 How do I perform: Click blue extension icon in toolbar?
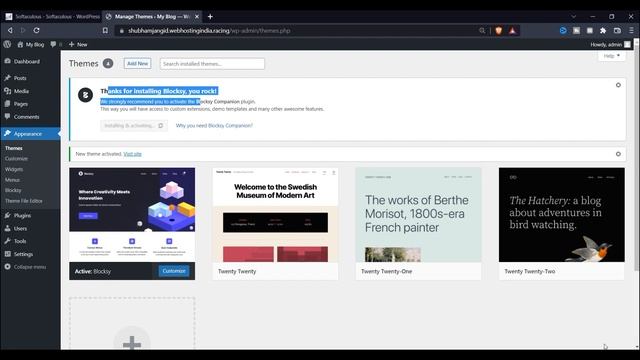(563, 31)
